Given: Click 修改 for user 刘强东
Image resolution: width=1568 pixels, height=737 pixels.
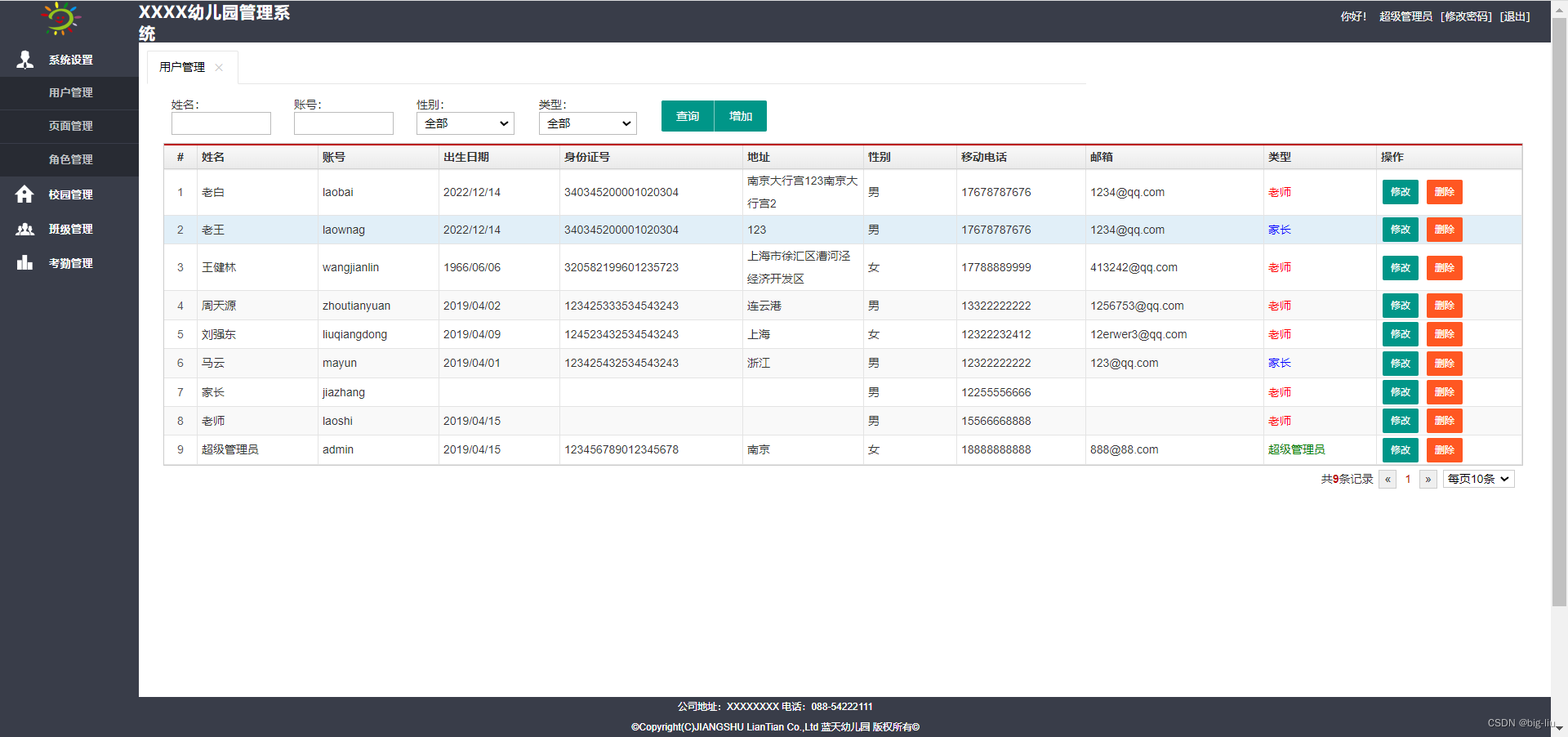Looking at the screenshot, I should point(1401,334).
